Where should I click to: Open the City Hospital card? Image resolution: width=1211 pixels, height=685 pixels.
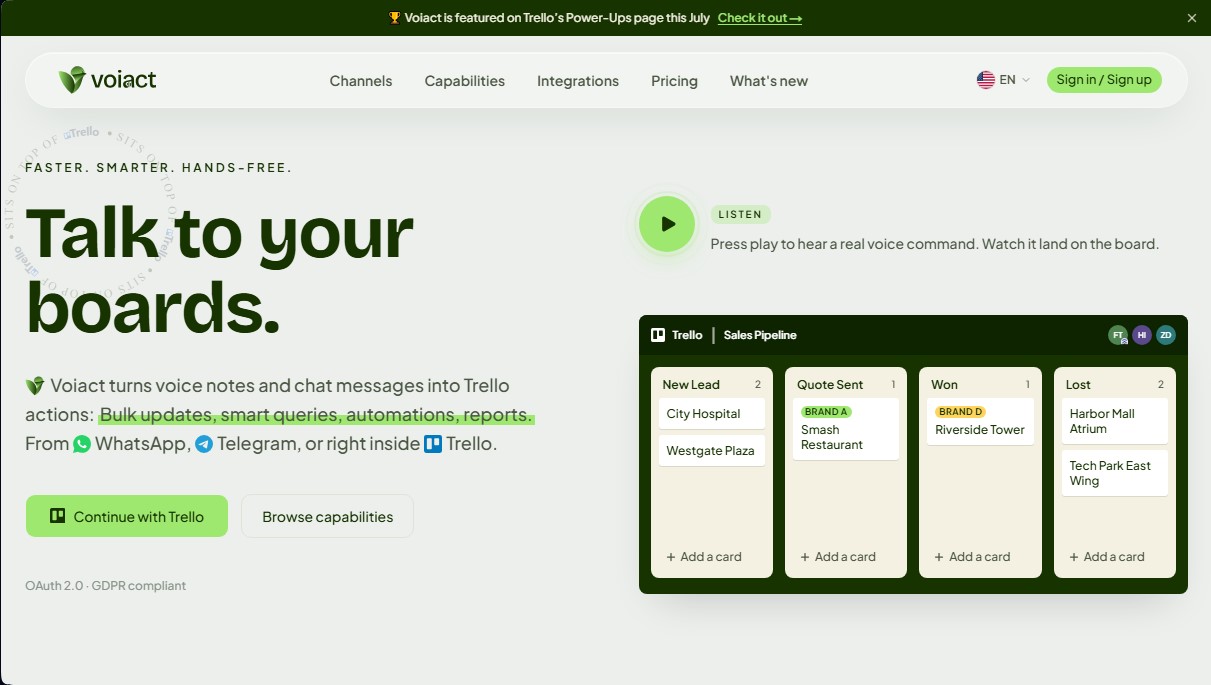click(712, 414)
